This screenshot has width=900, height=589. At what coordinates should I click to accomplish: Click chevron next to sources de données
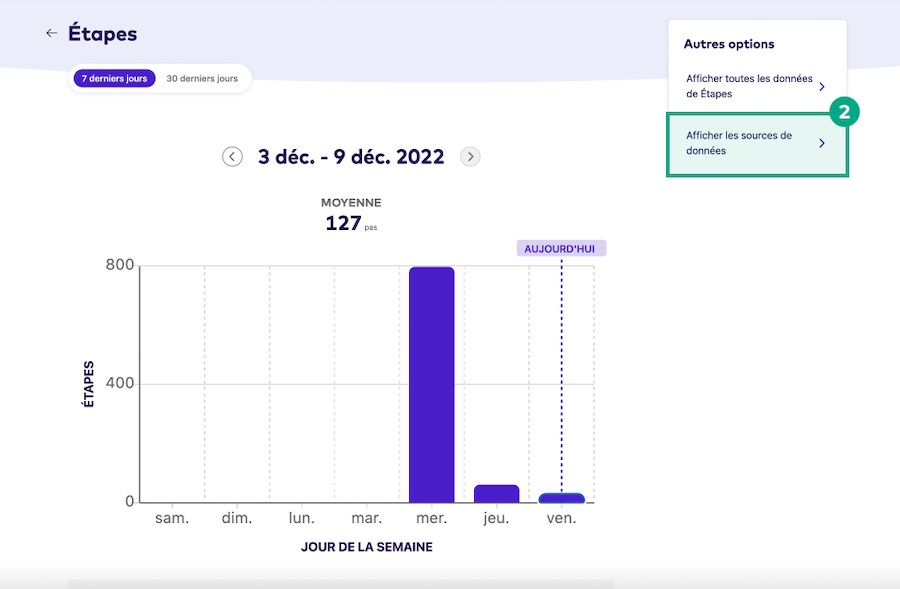pyautogui.click(x=821, y=143)
